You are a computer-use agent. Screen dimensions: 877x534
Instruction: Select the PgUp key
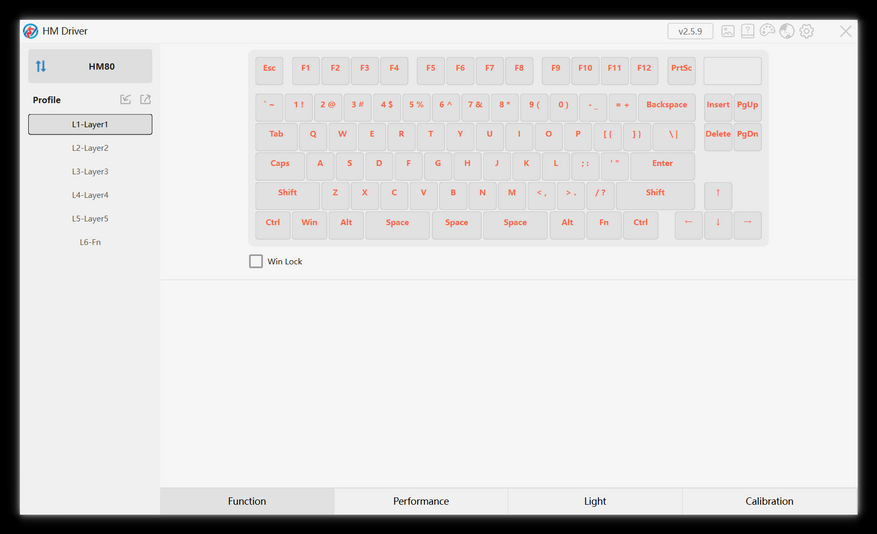747,107
